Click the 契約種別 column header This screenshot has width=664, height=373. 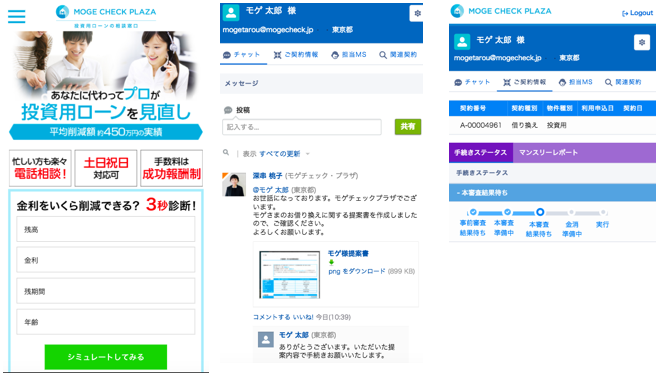pos(524,108)
